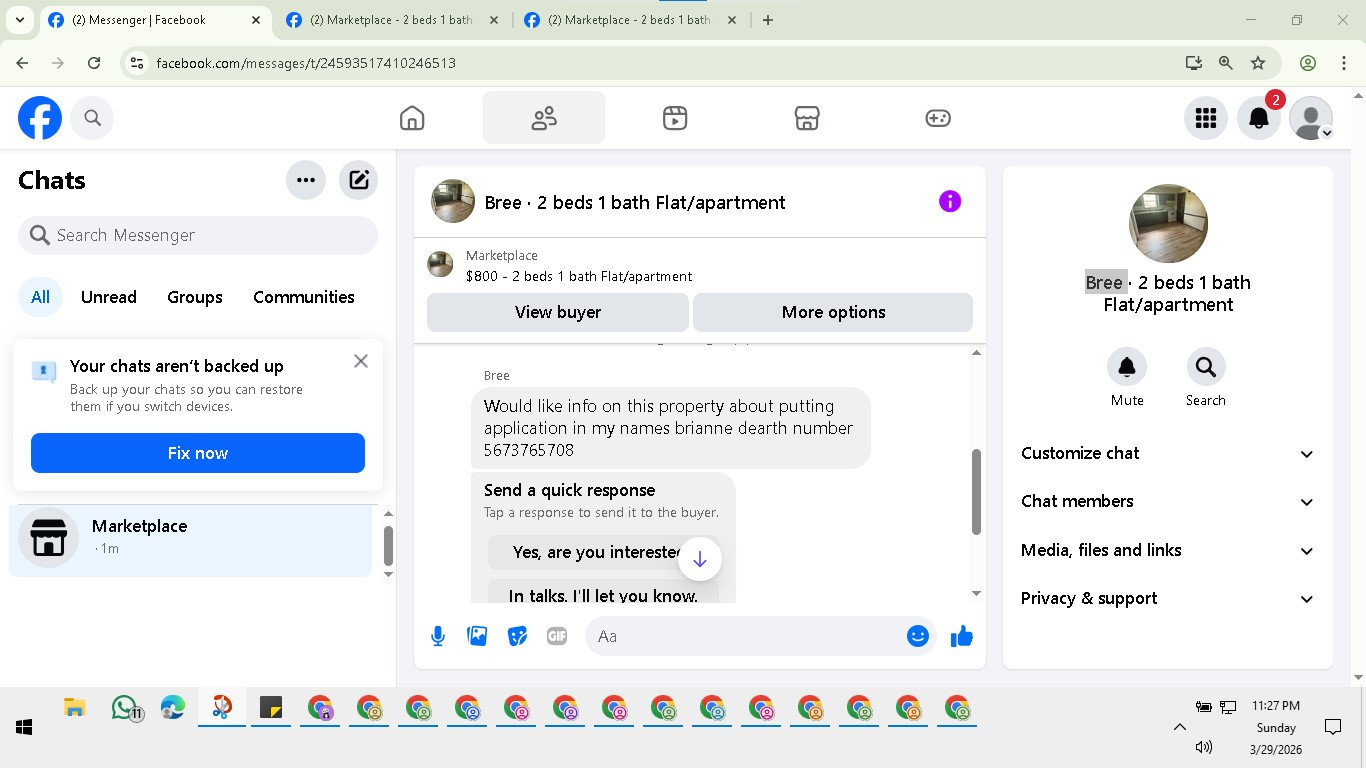Open the Reels video icon
Viewport: 1366px width, 768px height.
coord(675,118)
